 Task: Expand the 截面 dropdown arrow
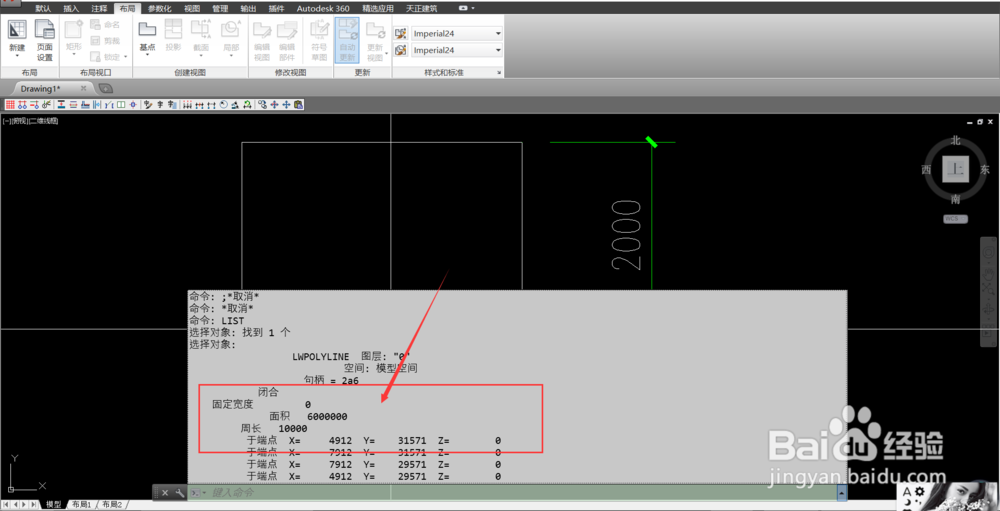coord(201,56)
